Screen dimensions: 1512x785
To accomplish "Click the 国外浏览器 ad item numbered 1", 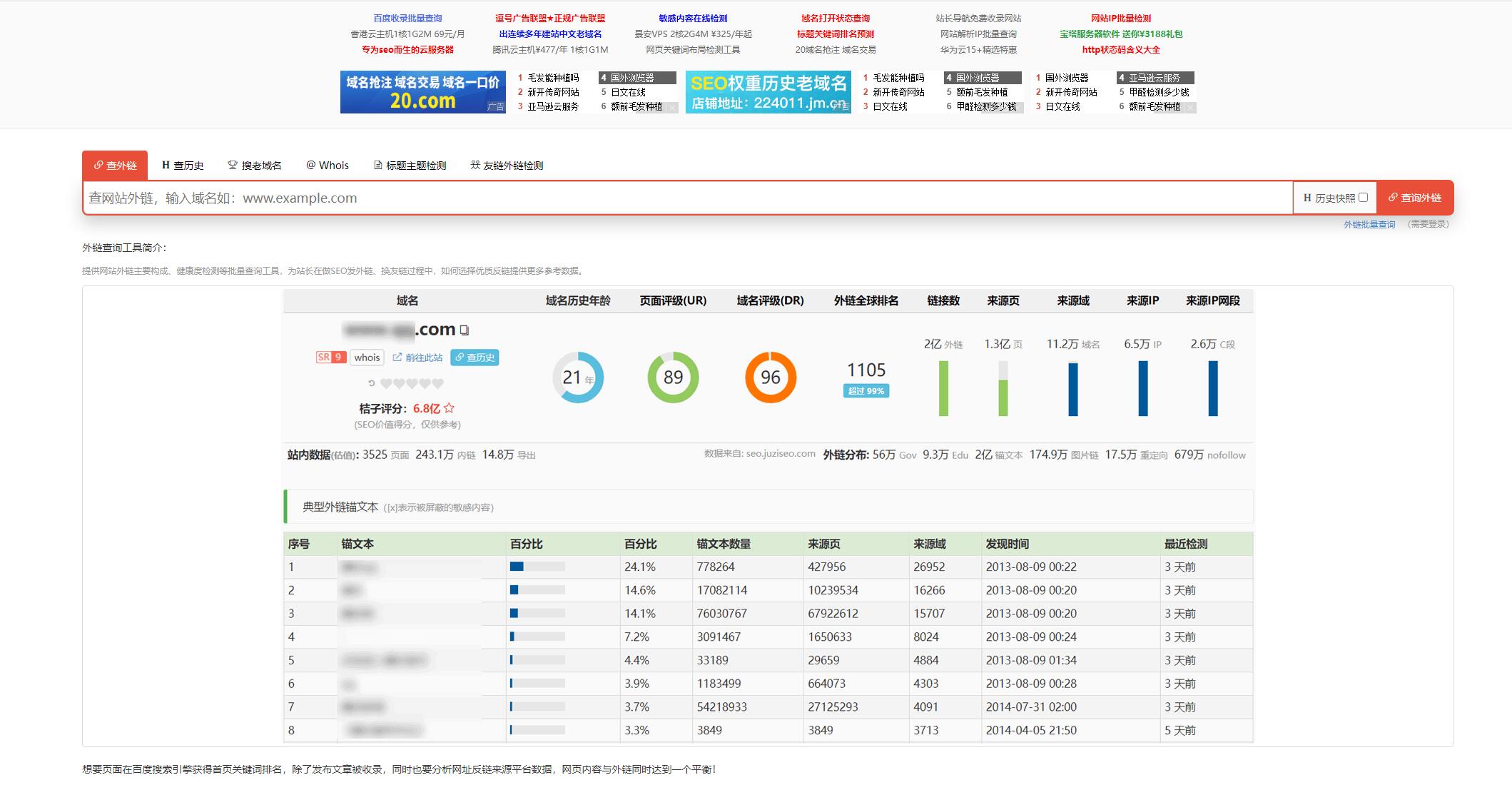I will tap(1066, 78).
